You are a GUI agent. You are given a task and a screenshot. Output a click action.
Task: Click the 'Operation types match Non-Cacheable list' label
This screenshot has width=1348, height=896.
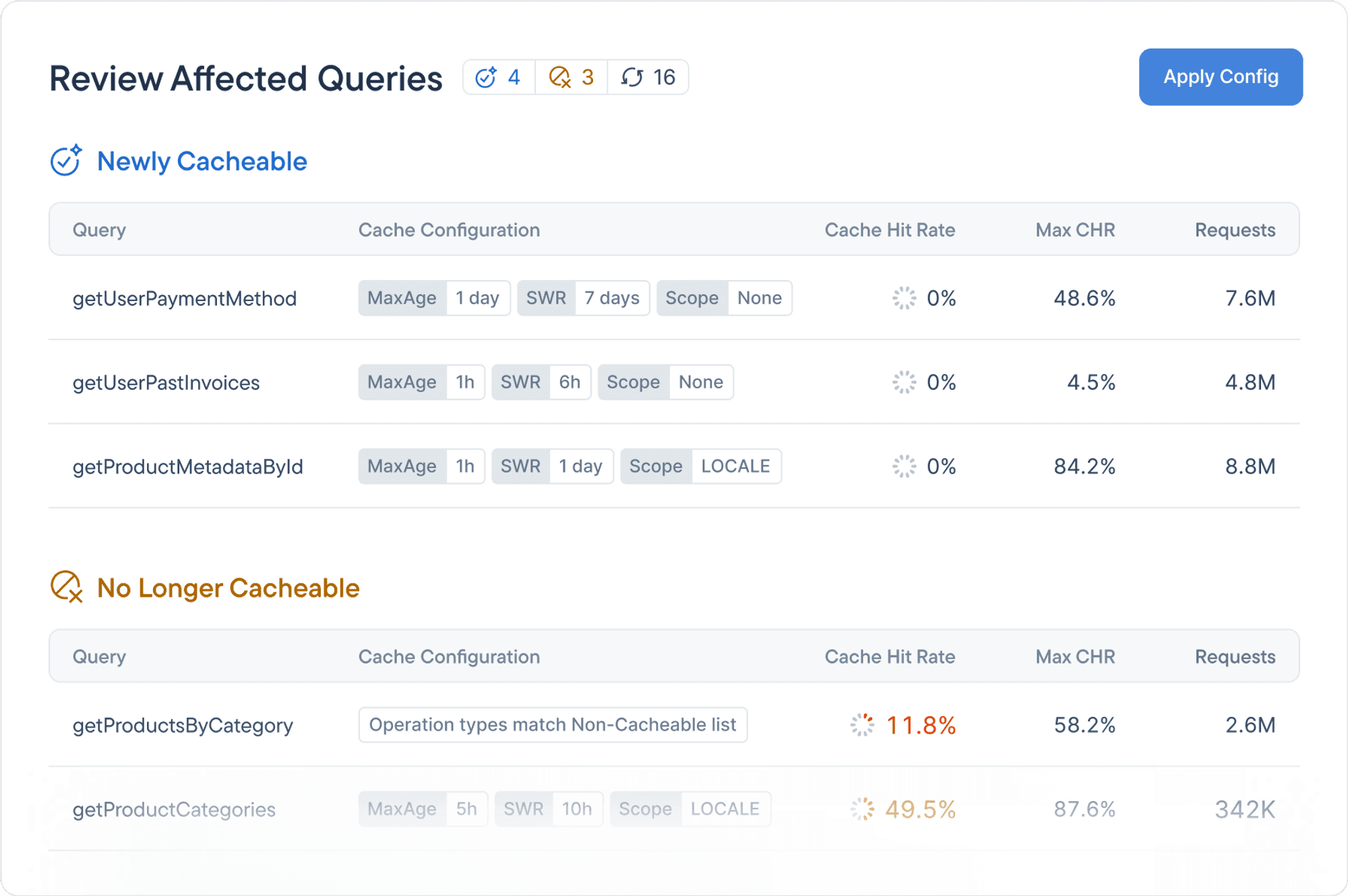[x=553, y=724]
